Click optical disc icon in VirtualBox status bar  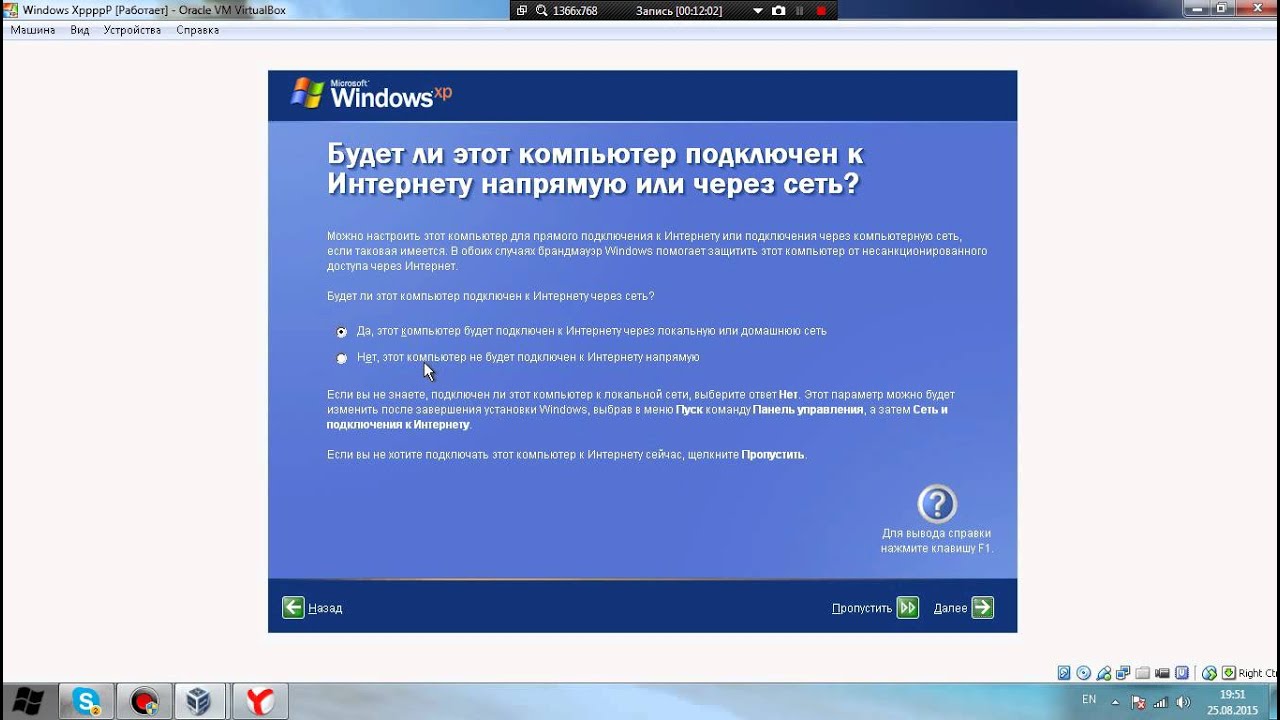[1083, 673]
